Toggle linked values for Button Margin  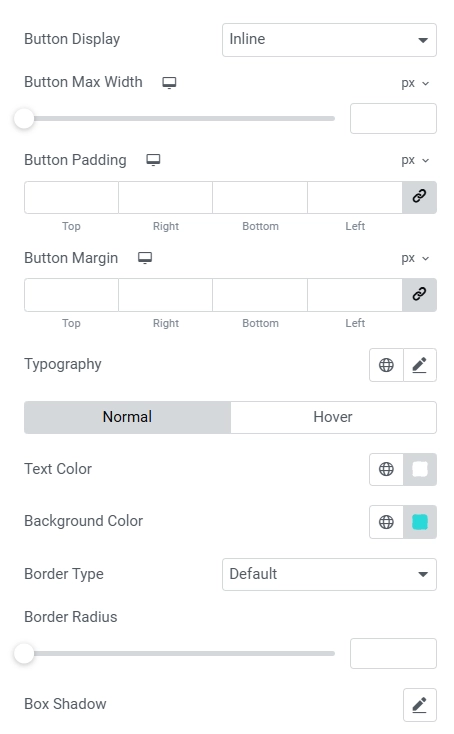pyautogui.click(x=419, y=295)
